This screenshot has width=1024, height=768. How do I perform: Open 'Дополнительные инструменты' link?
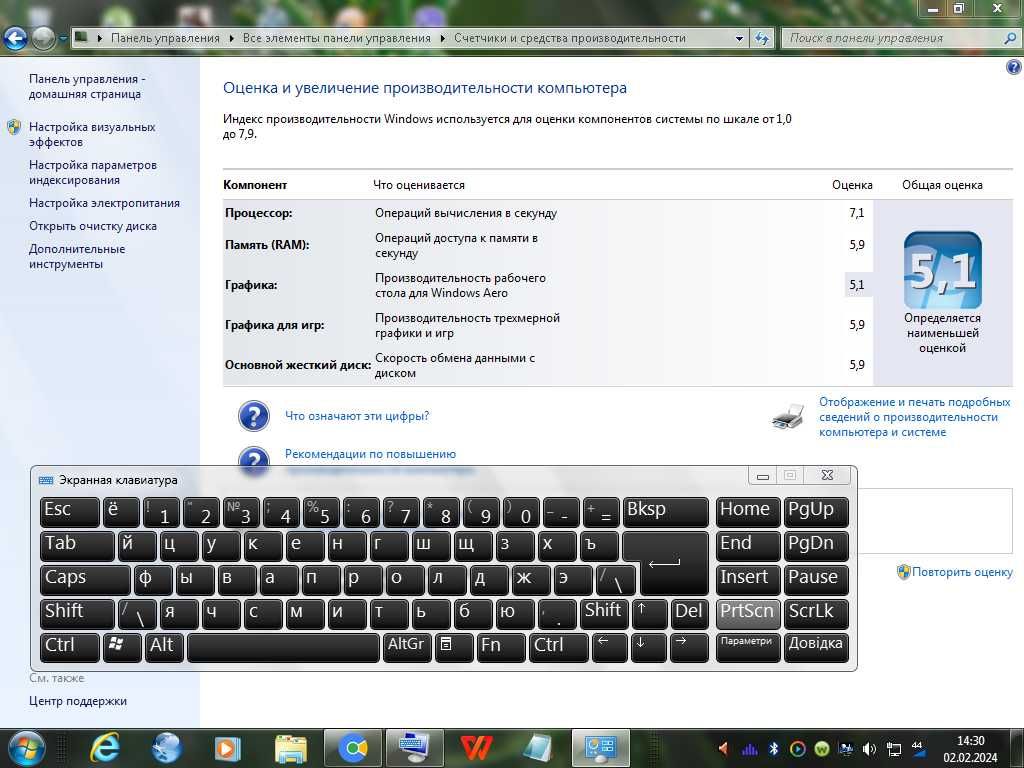click(x=77, y=257)
